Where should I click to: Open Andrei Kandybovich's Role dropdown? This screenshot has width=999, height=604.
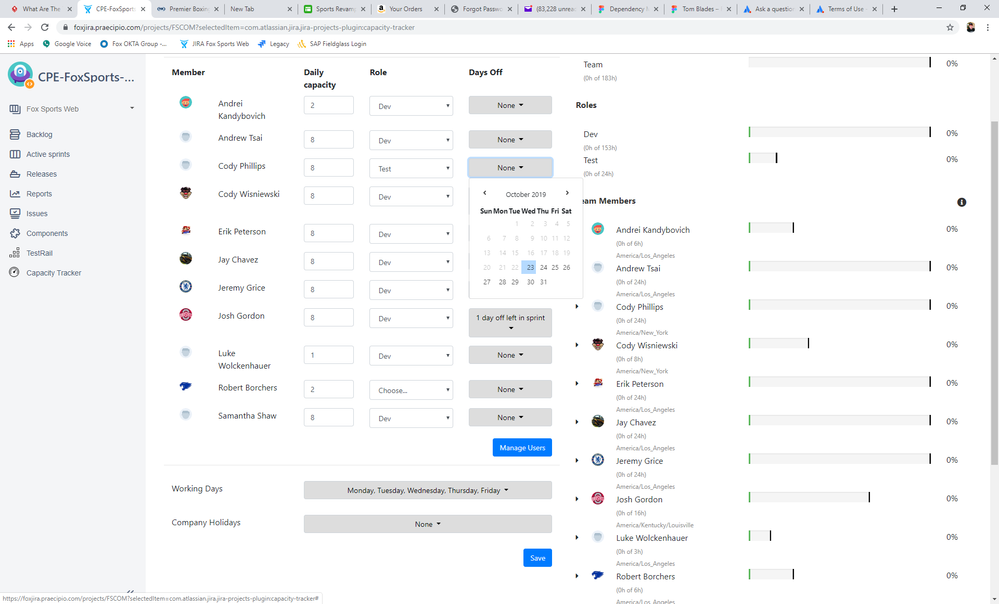click(411, 106)
